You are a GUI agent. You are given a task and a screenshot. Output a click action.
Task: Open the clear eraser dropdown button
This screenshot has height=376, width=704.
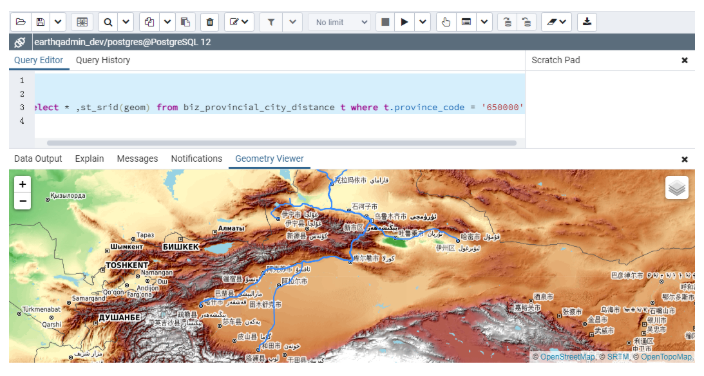(x=556, y=22)
